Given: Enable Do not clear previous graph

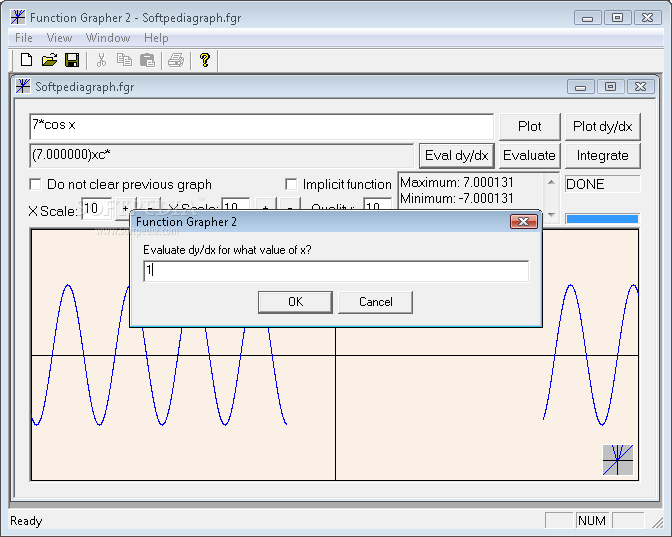Looking at the screenshot, I should (35, 184).
